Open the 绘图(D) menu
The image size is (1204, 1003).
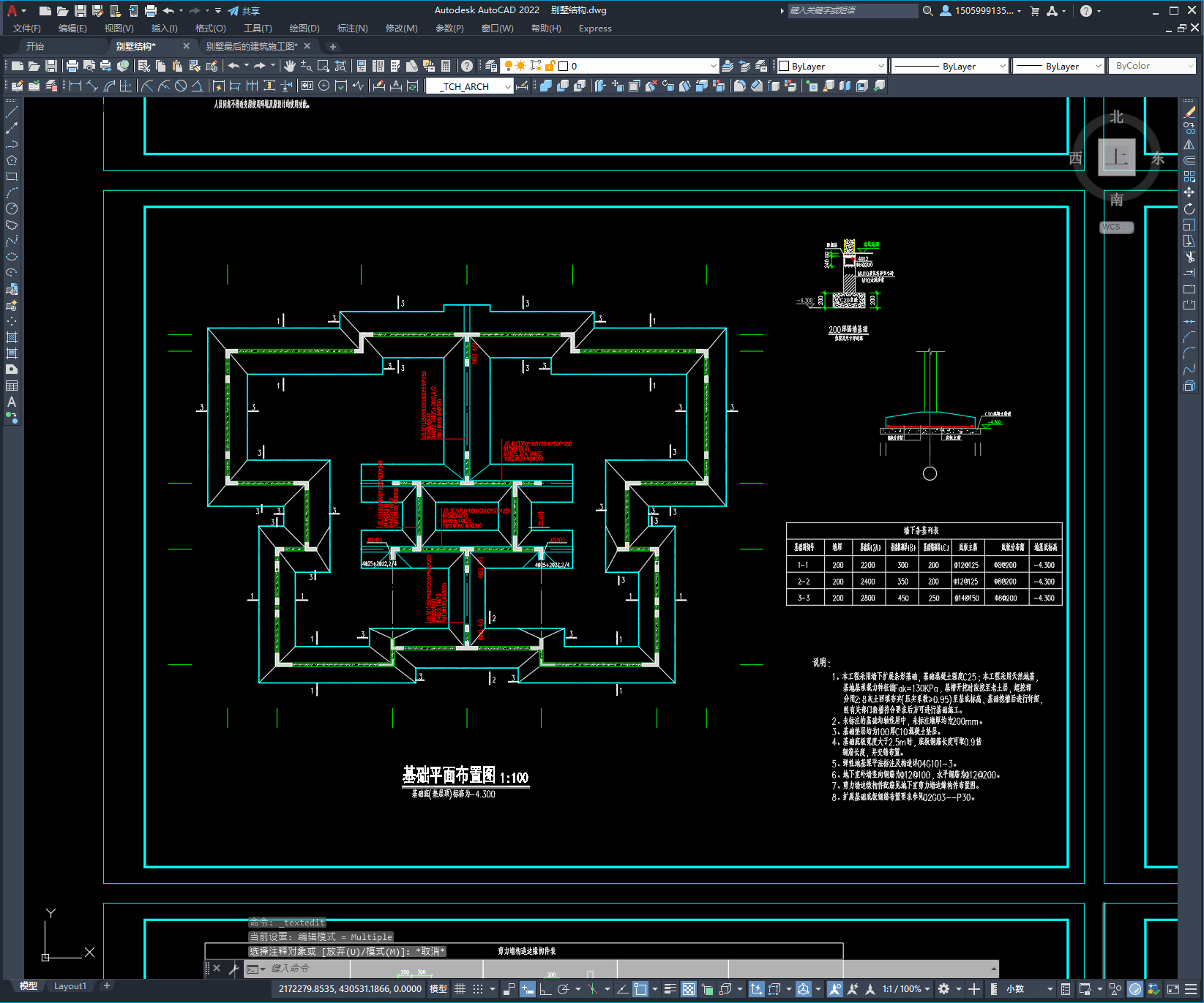[x=304, y=29]
